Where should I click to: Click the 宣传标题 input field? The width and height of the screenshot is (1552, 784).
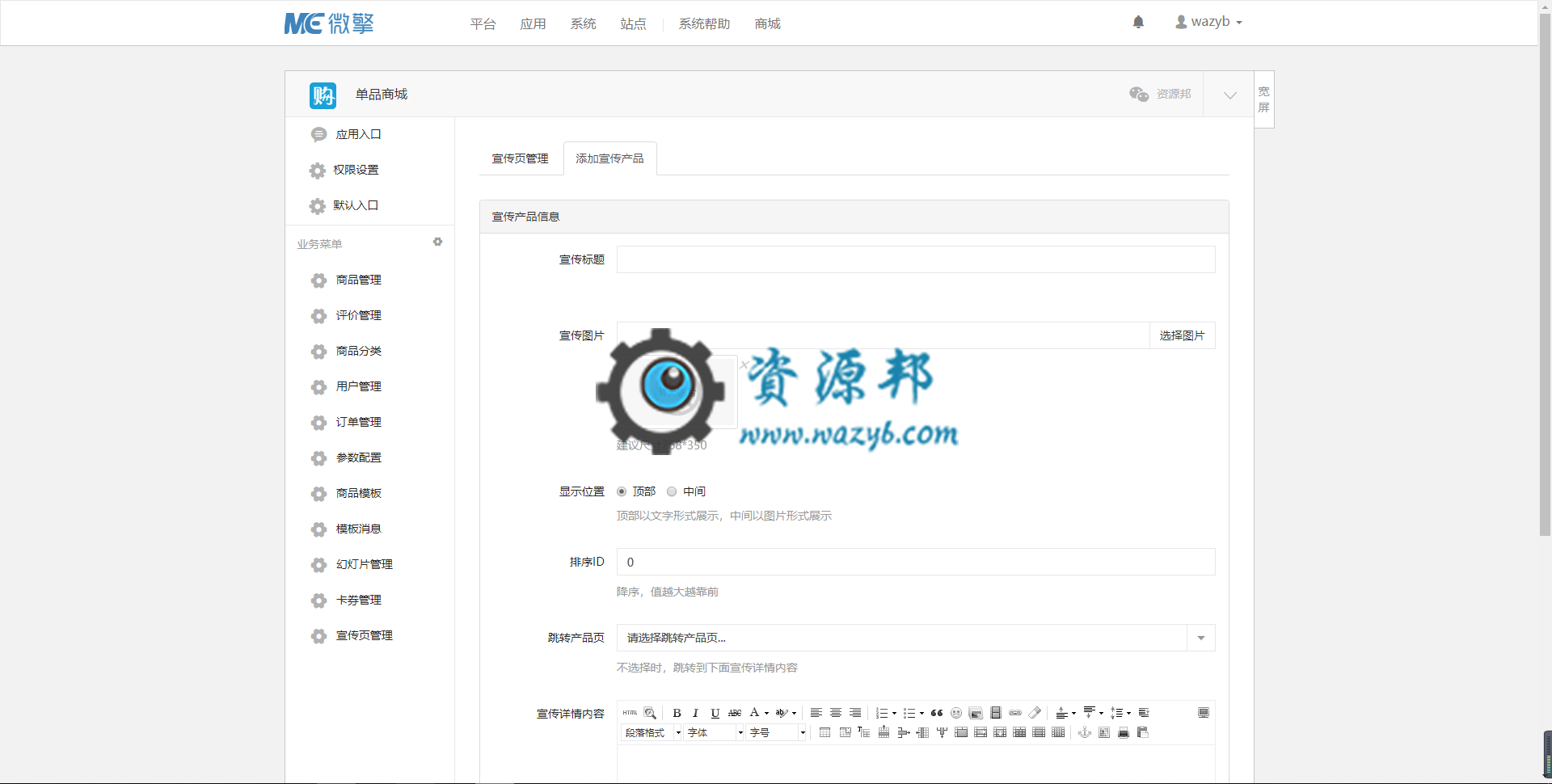click(x=916, y=259)
